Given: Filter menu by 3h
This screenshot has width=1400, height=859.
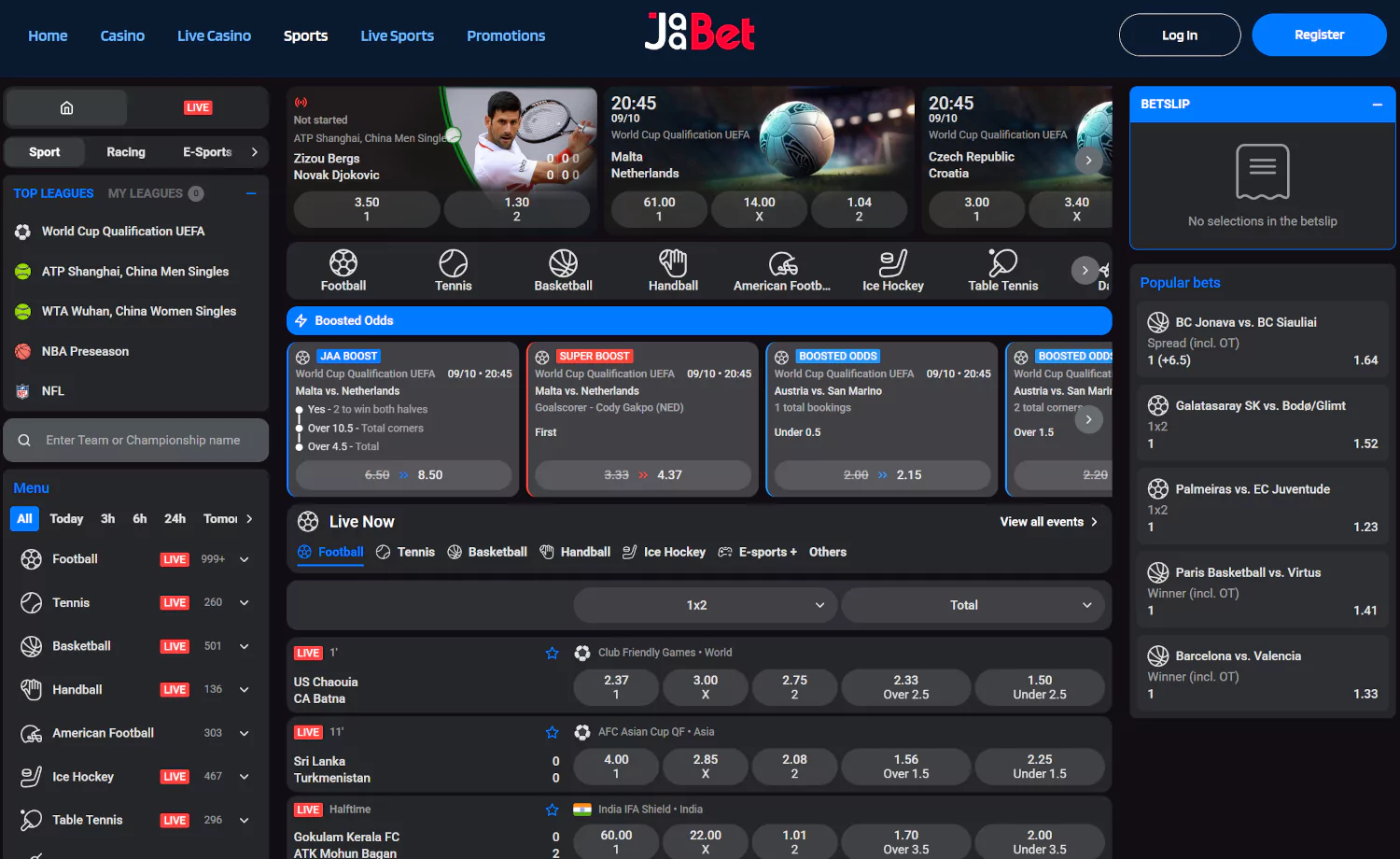Looking at the screenshot, I should point(108,518).
